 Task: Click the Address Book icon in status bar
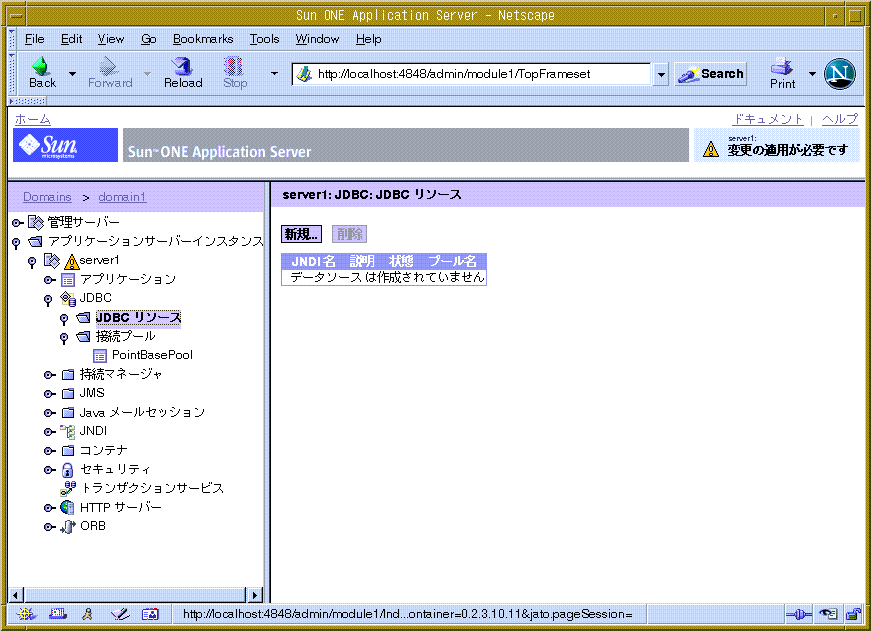[151, 614]
